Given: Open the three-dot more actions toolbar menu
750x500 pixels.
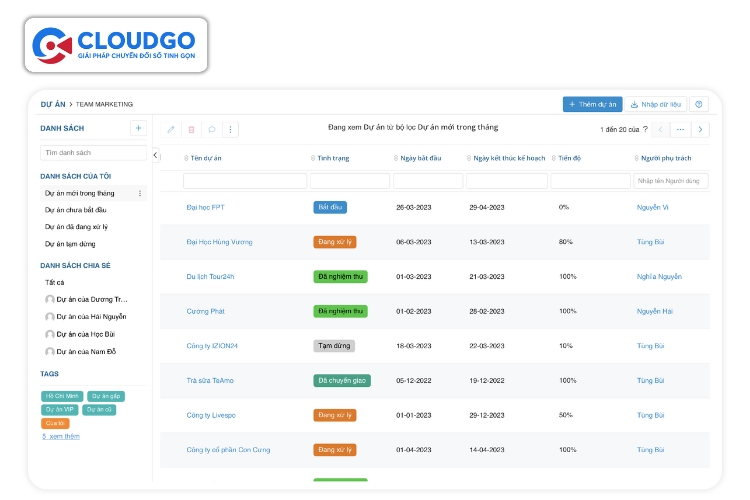Looking at the screenshot, I should coord(231,129).
